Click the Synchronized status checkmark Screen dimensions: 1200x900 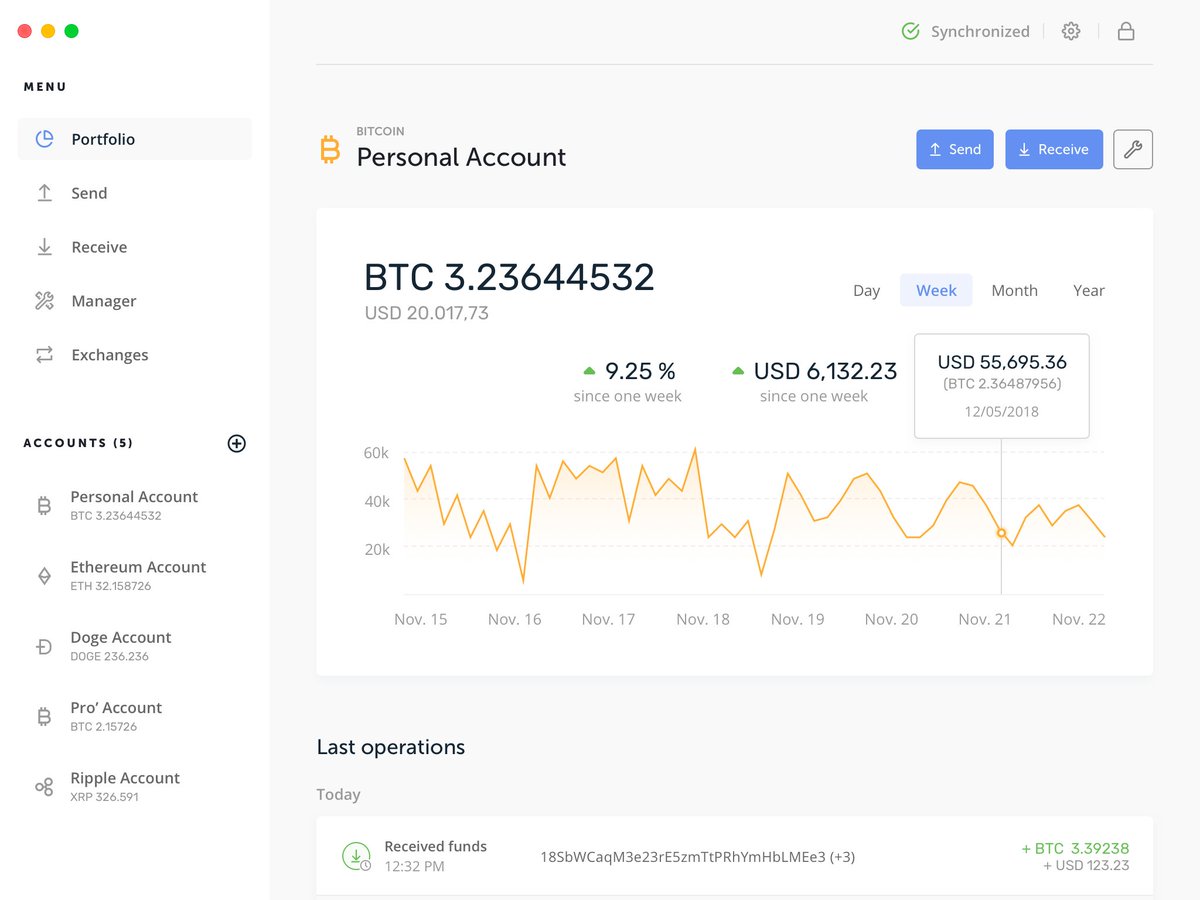point(910,31)
